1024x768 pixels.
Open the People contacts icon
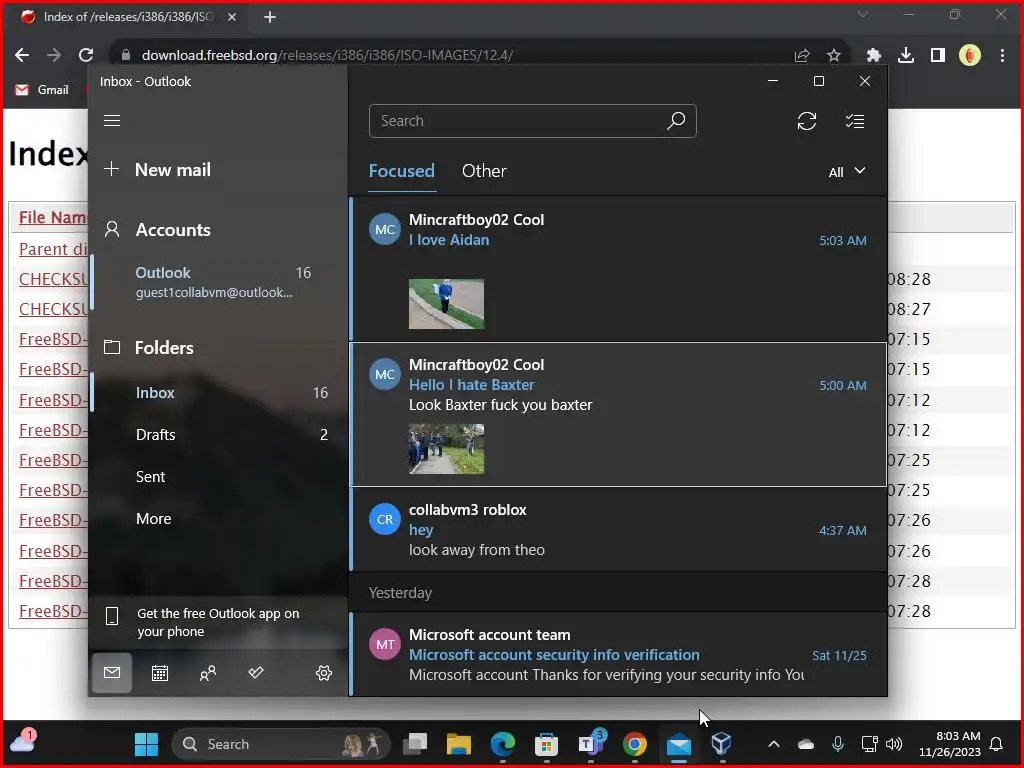(x=208, y=673)
